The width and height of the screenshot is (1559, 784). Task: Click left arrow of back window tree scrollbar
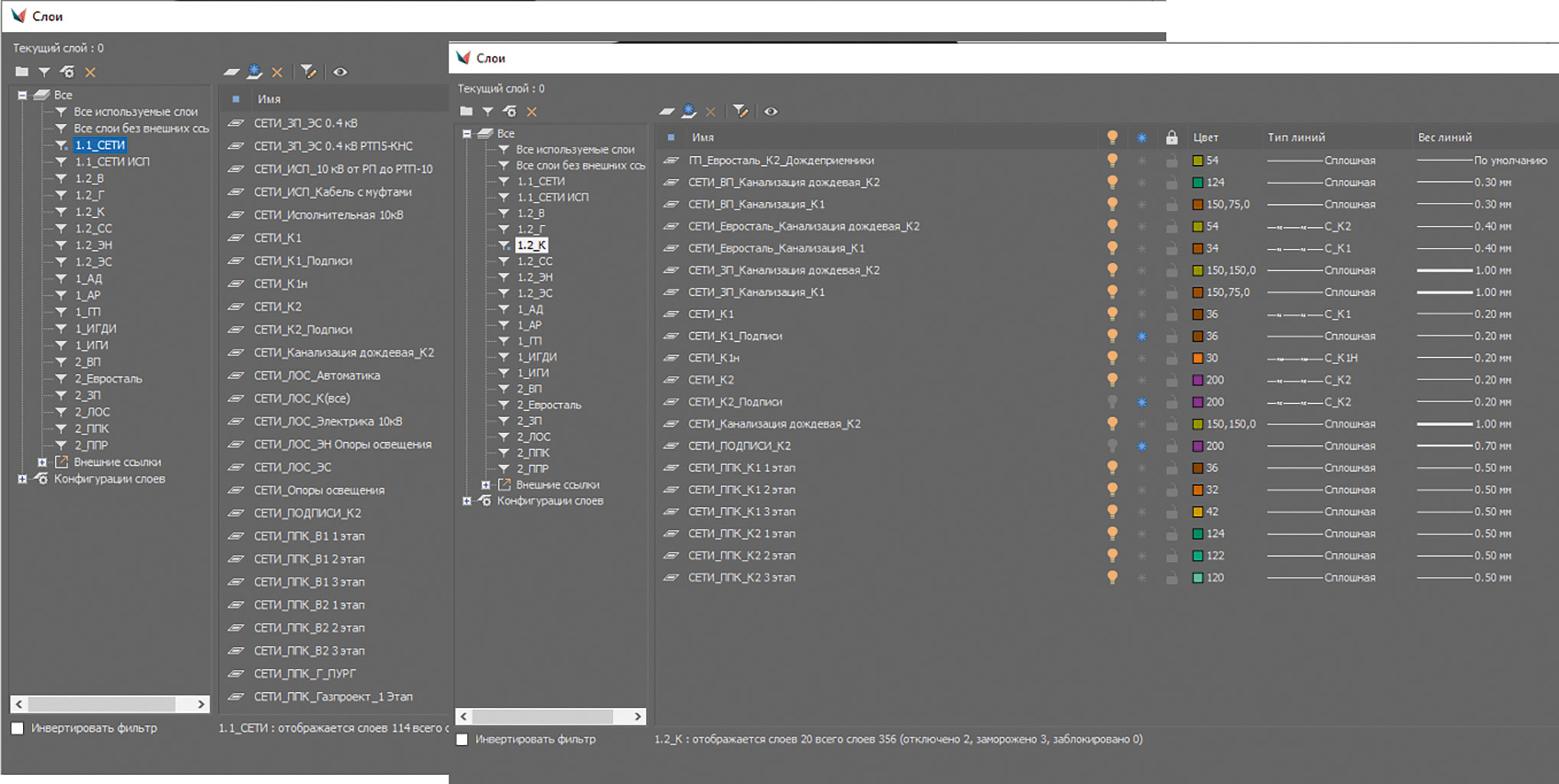19,704
